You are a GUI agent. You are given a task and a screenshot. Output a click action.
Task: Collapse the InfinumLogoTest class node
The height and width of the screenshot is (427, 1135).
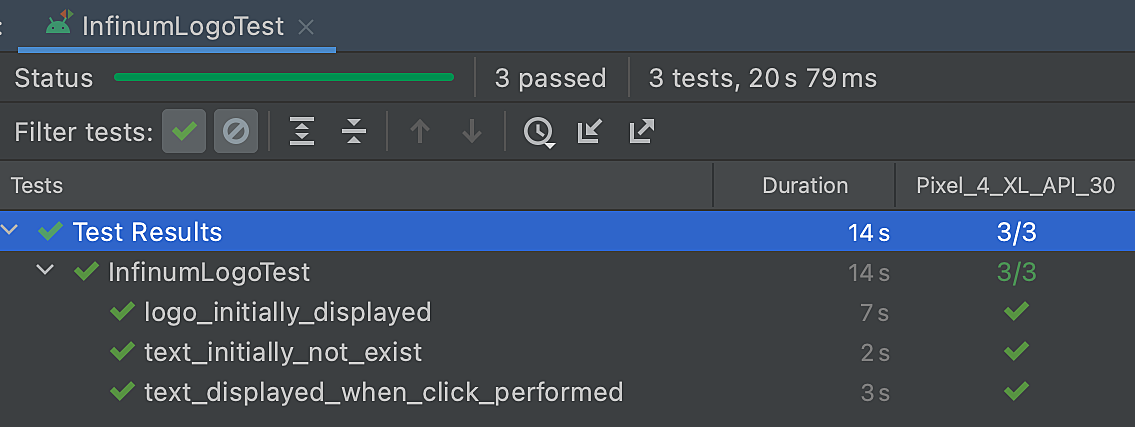tap(45, 271)
